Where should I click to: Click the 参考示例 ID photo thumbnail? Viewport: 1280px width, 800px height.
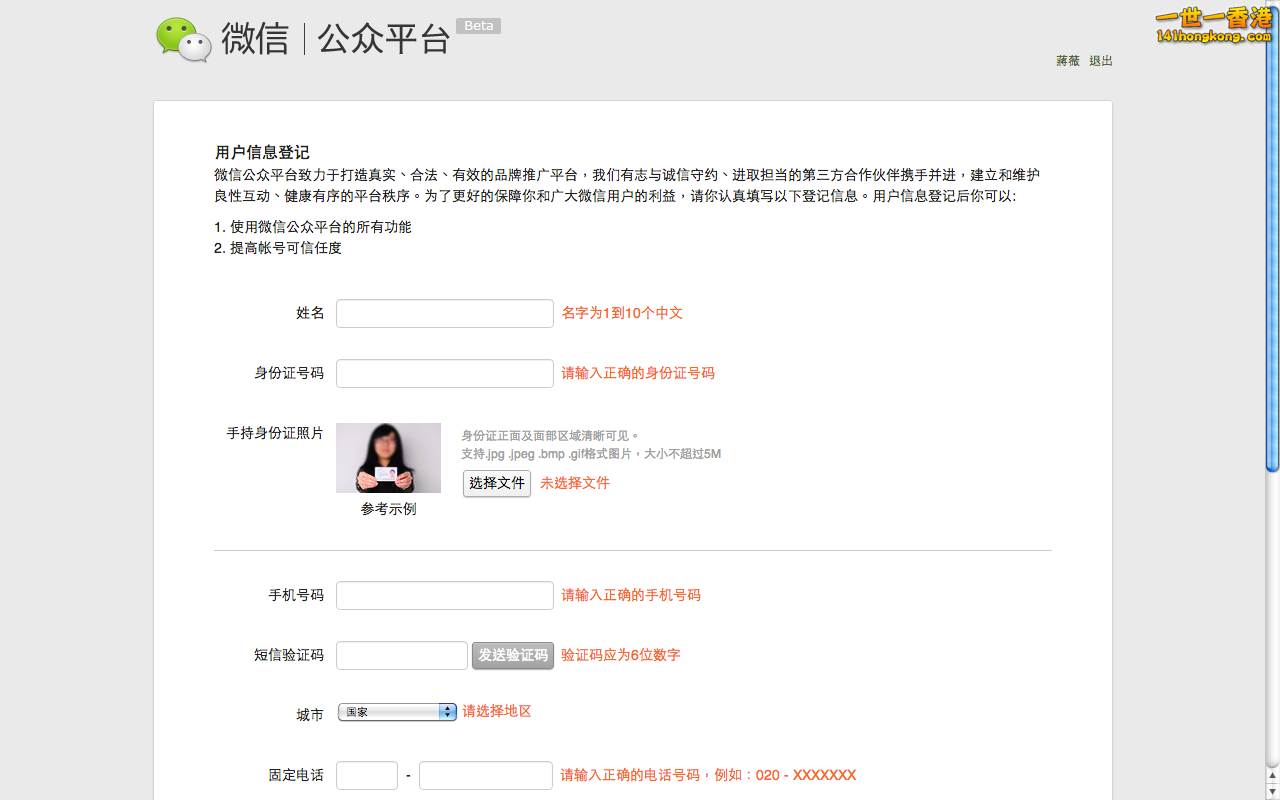coord(388,458)
